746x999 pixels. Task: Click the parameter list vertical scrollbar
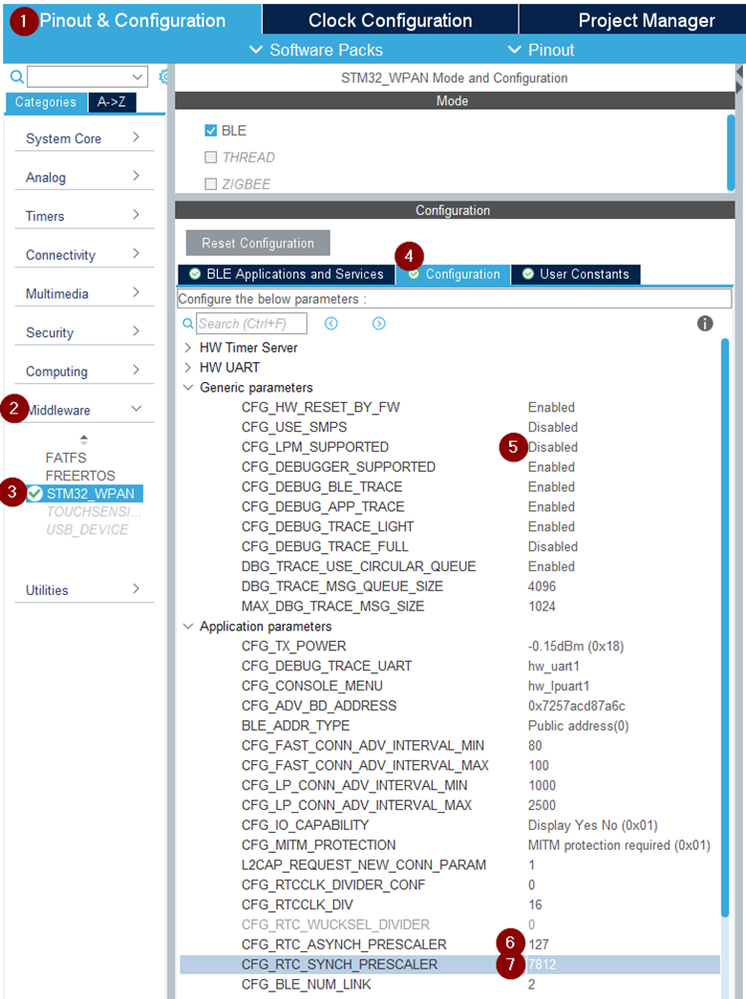[724, 628]
